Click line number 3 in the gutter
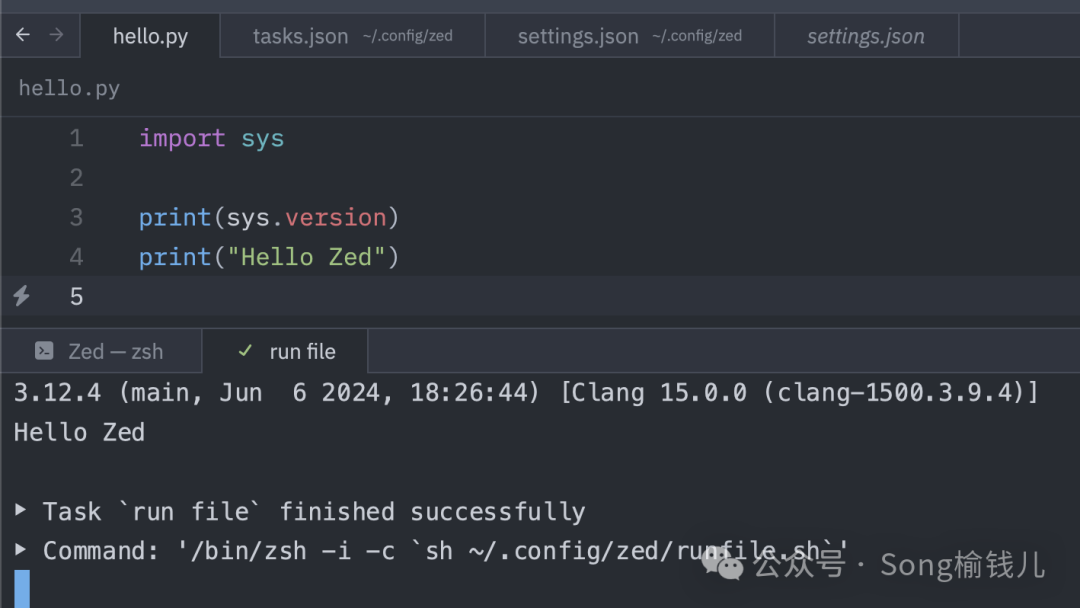This screenshot has width=1080, height=608. (x=76, y=218)
